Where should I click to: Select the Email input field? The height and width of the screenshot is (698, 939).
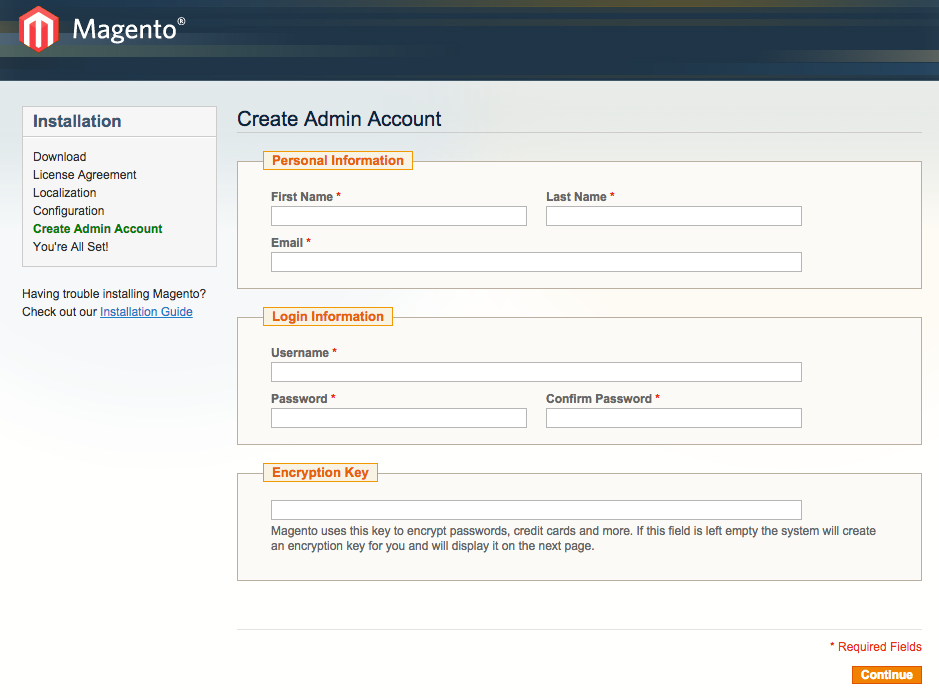[536, 262]
